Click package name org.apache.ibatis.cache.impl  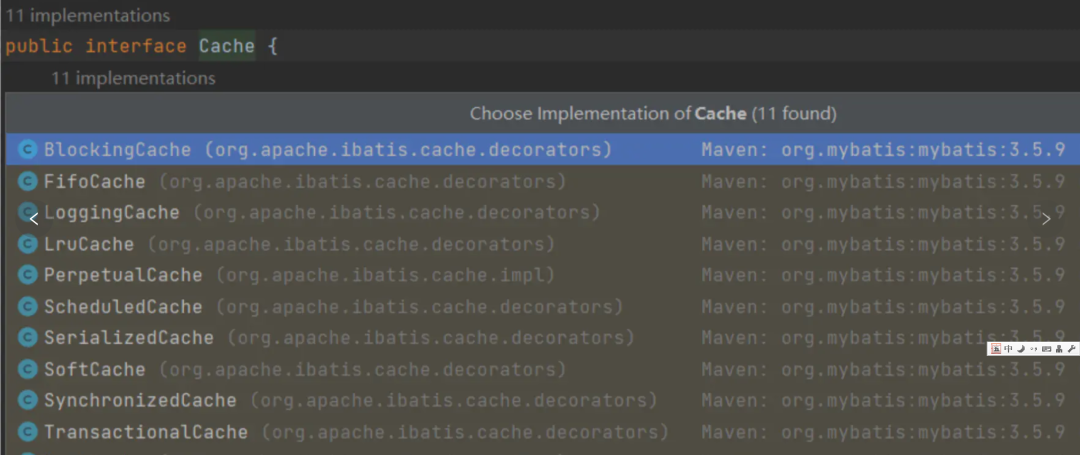[x=386, y=275]
